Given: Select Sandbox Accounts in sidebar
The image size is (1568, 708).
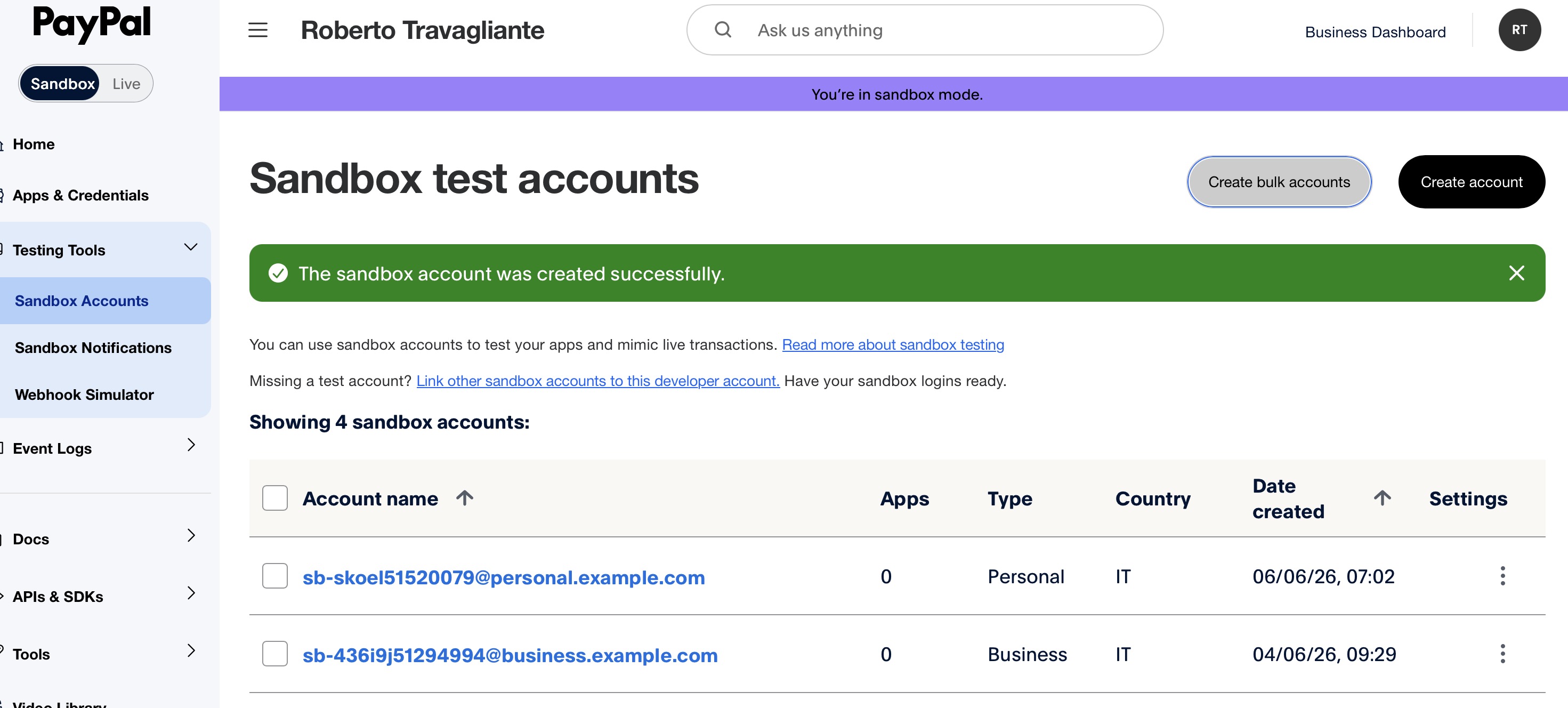Looking at the screenshot, I should tap(106, 301).
